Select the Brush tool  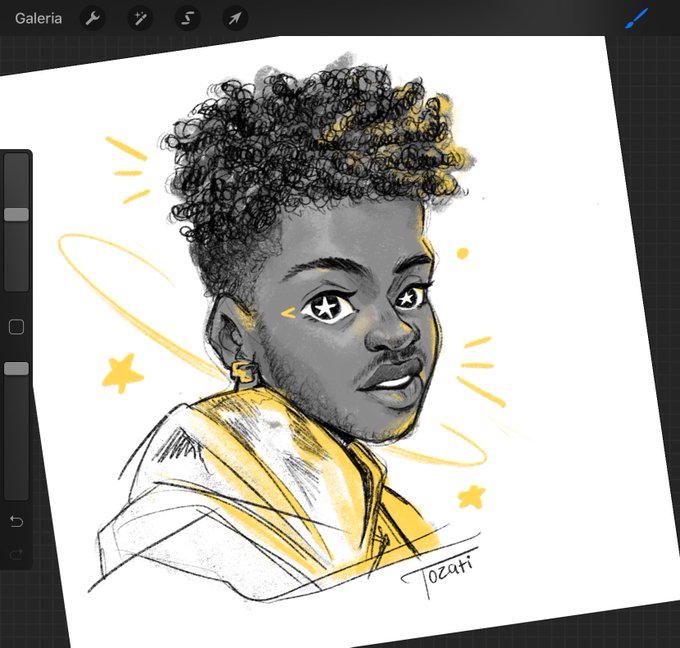[x=636, y=18]
